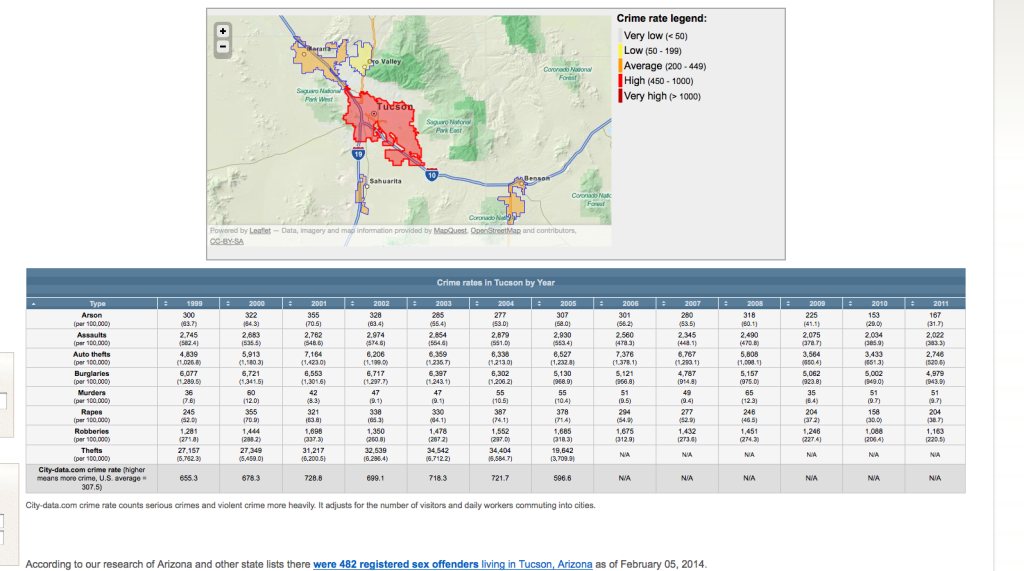The width and height of the screenshot is (1024, 571).
Task: Sort table by 2010 column
Action: click(874, 304)
